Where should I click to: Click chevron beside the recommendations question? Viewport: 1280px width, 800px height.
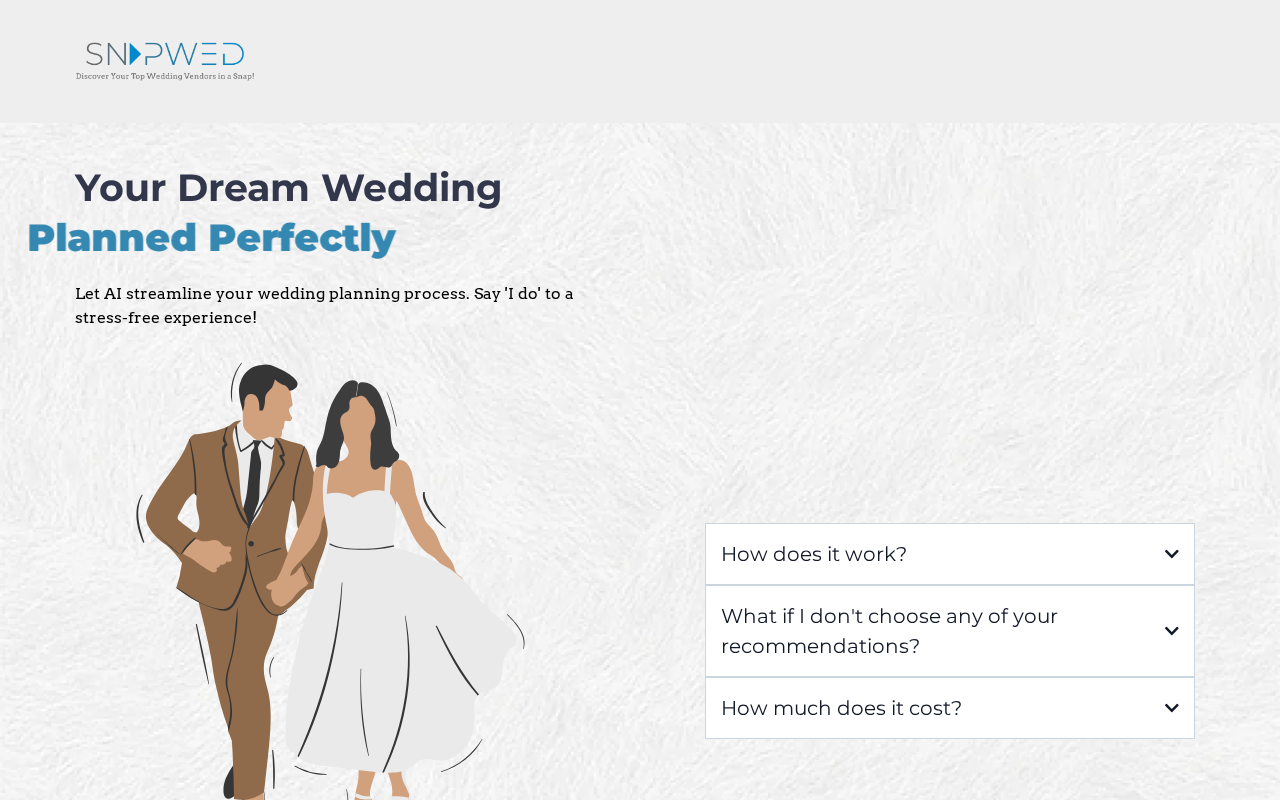(x=1171, y=631)
